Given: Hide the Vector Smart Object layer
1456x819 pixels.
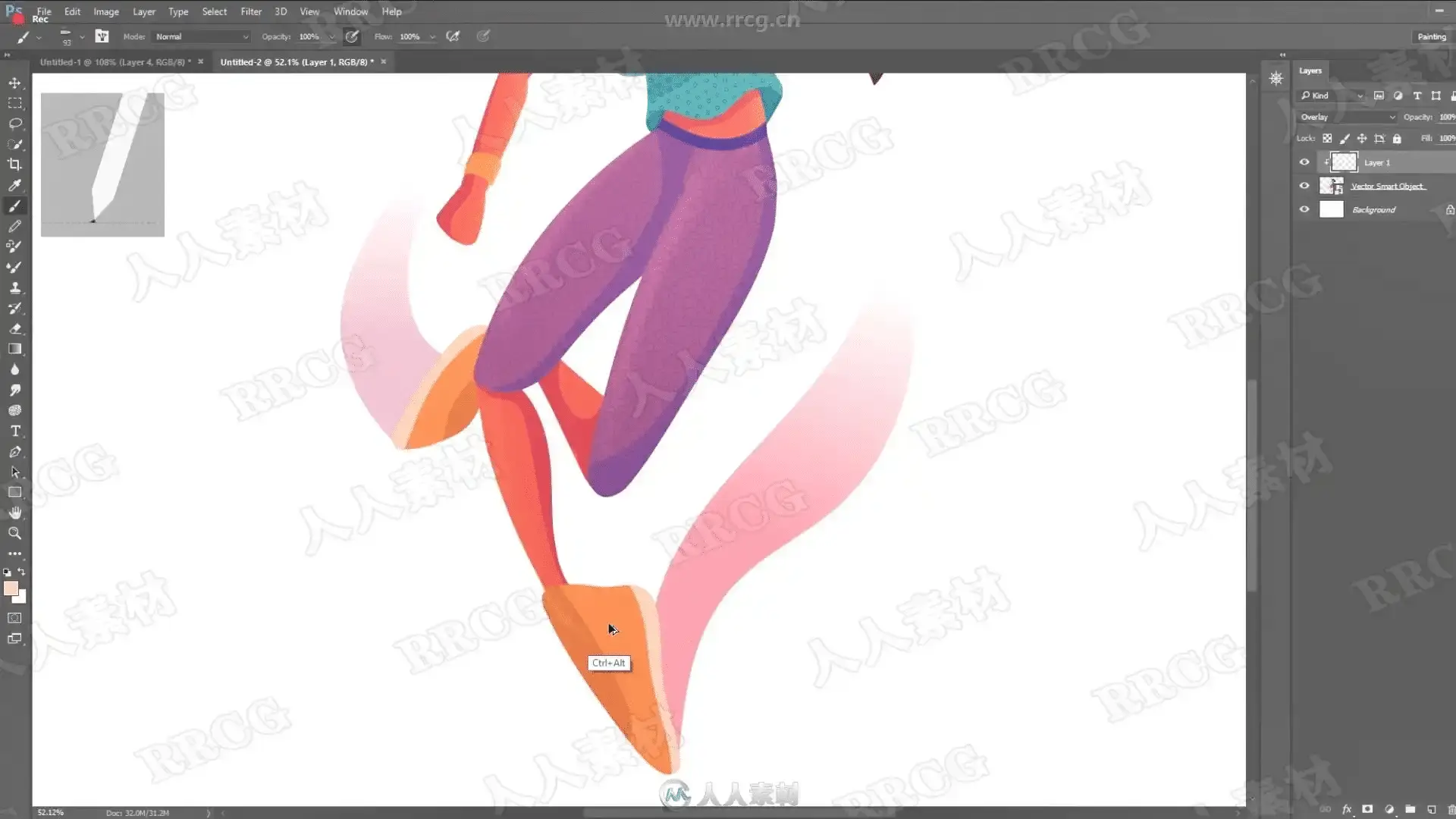Looking at the screenshot, I should [x=1304, y=186].
